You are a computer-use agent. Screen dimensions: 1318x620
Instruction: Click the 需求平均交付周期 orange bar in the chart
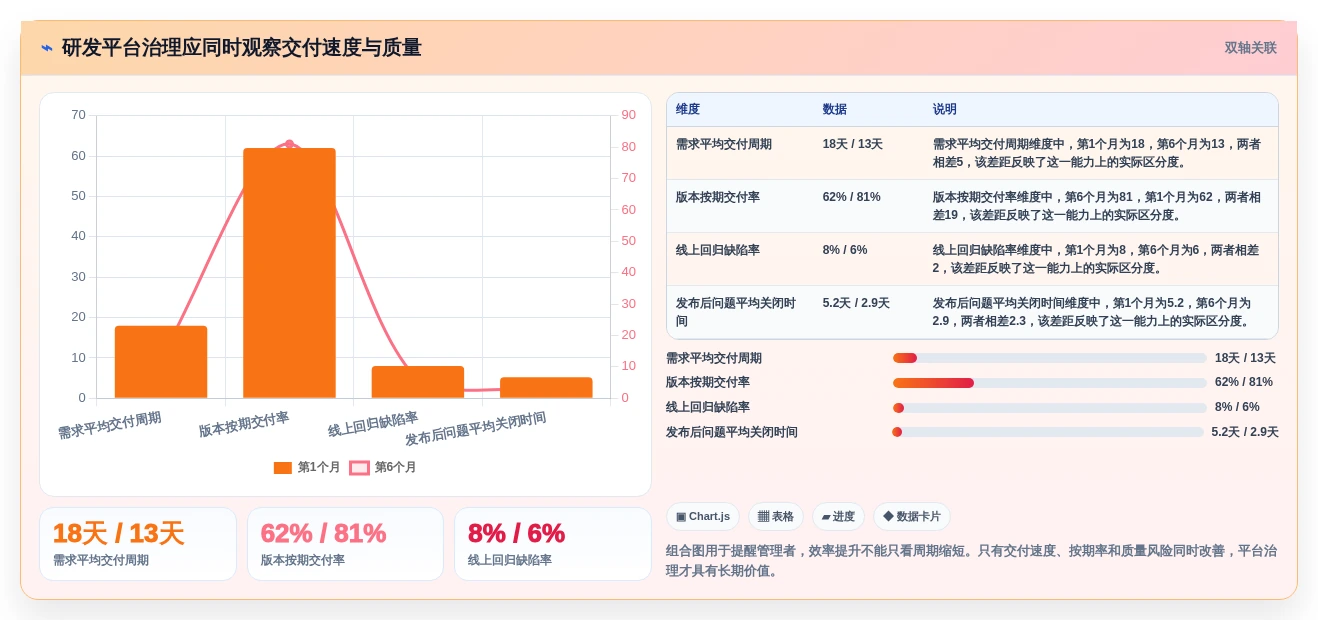[x=161, y=362]
